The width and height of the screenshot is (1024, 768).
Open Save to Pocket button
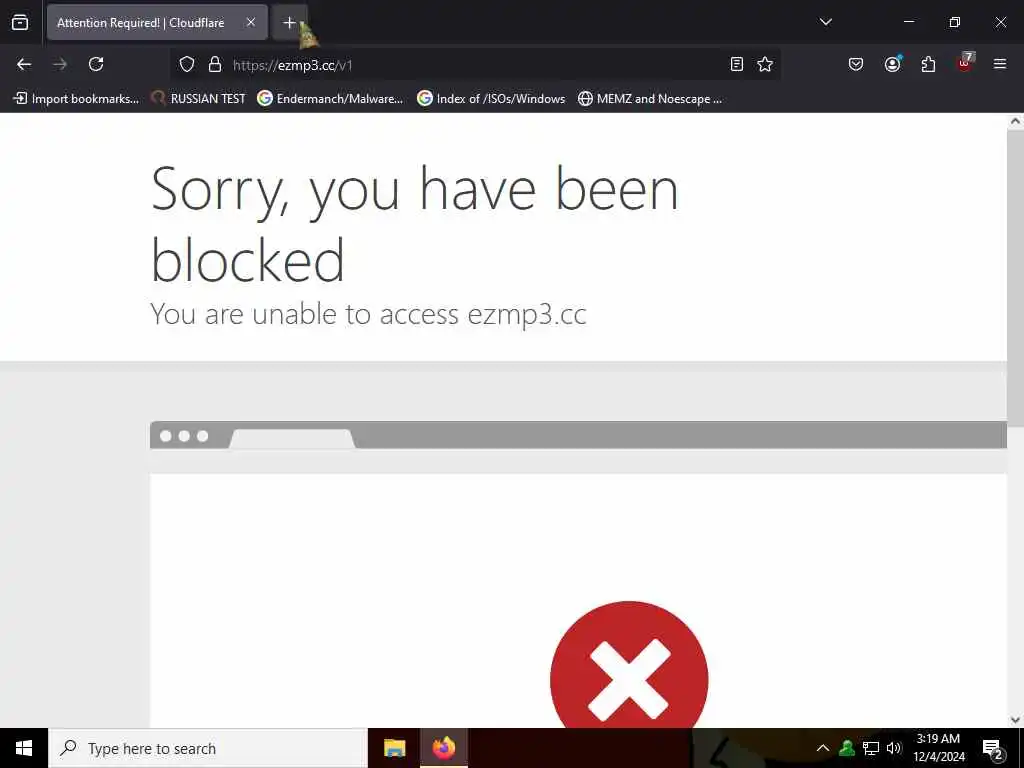856,64
